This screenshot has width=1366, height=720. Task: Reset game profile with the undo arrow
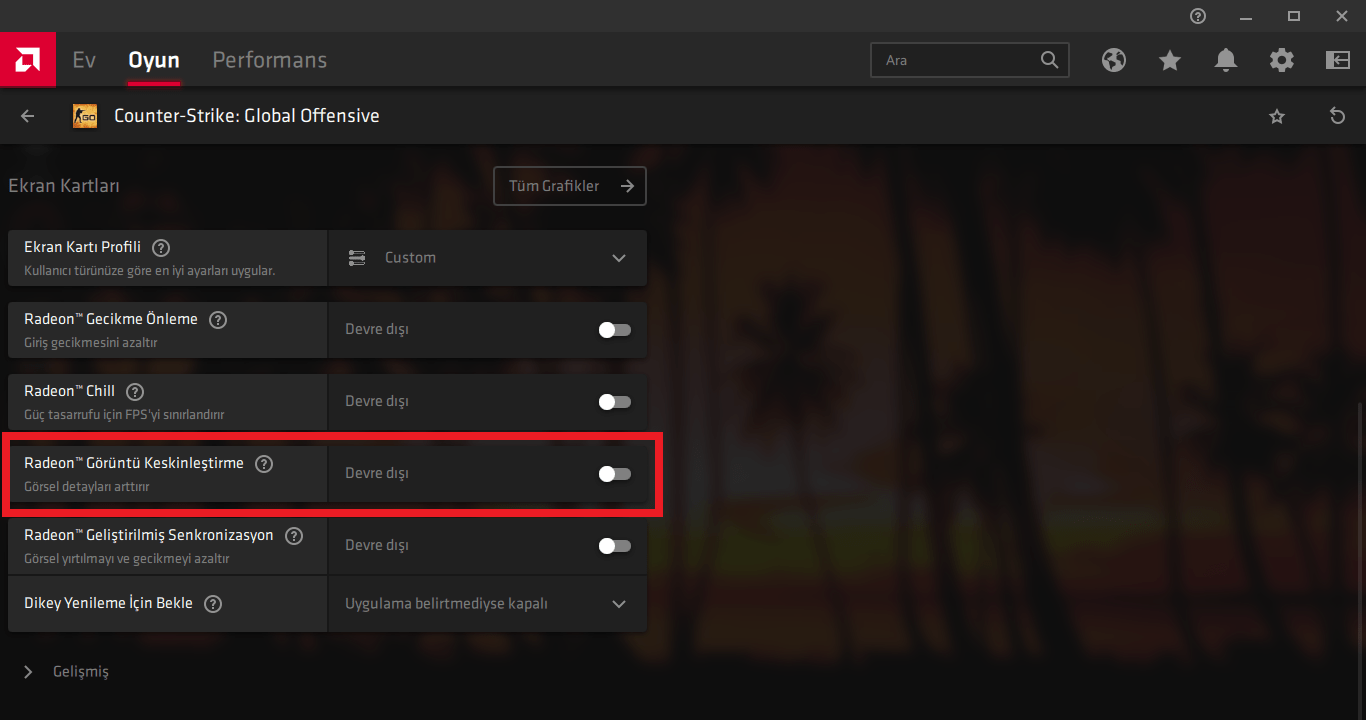tap(1338, 116)
